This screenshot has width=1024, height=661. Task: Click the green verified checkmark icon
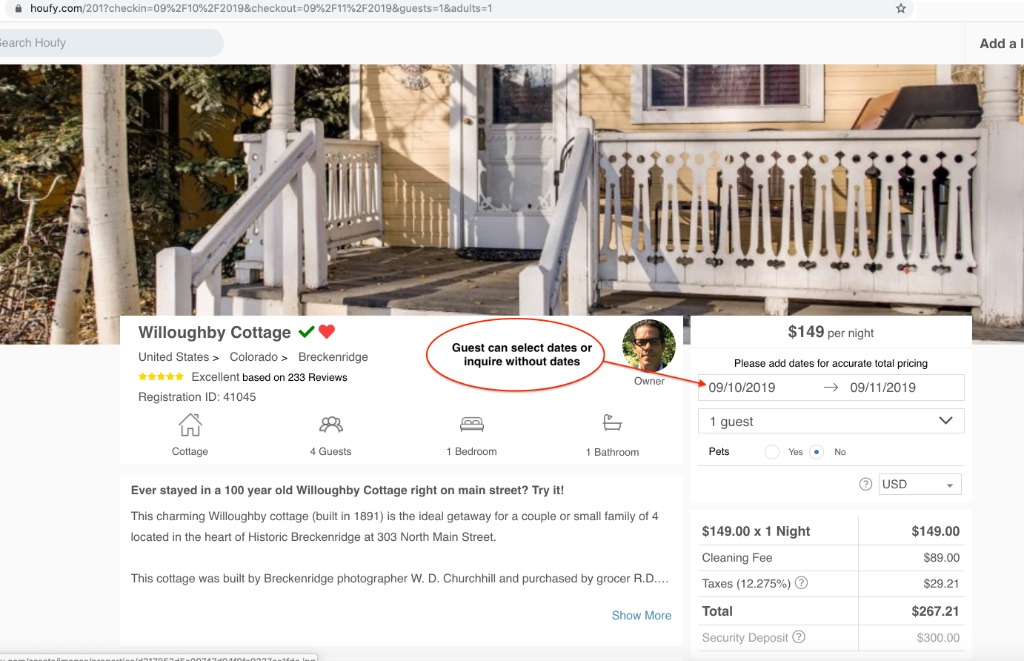click(306, 332)
